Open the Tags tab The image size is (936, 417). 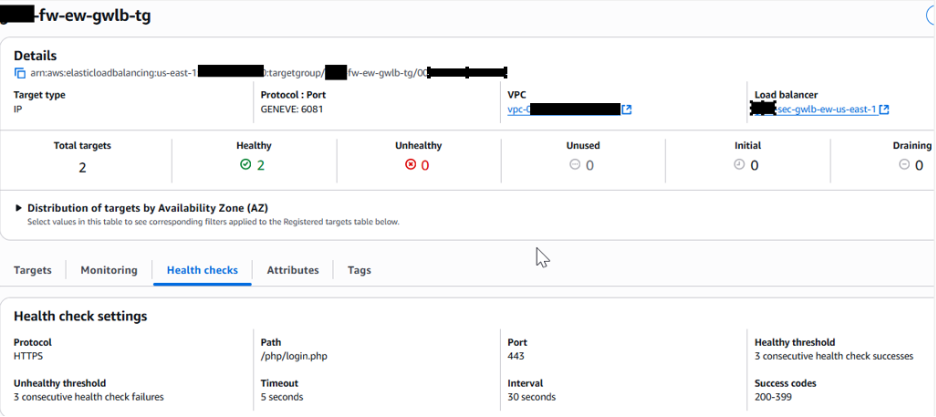point(359,270)
